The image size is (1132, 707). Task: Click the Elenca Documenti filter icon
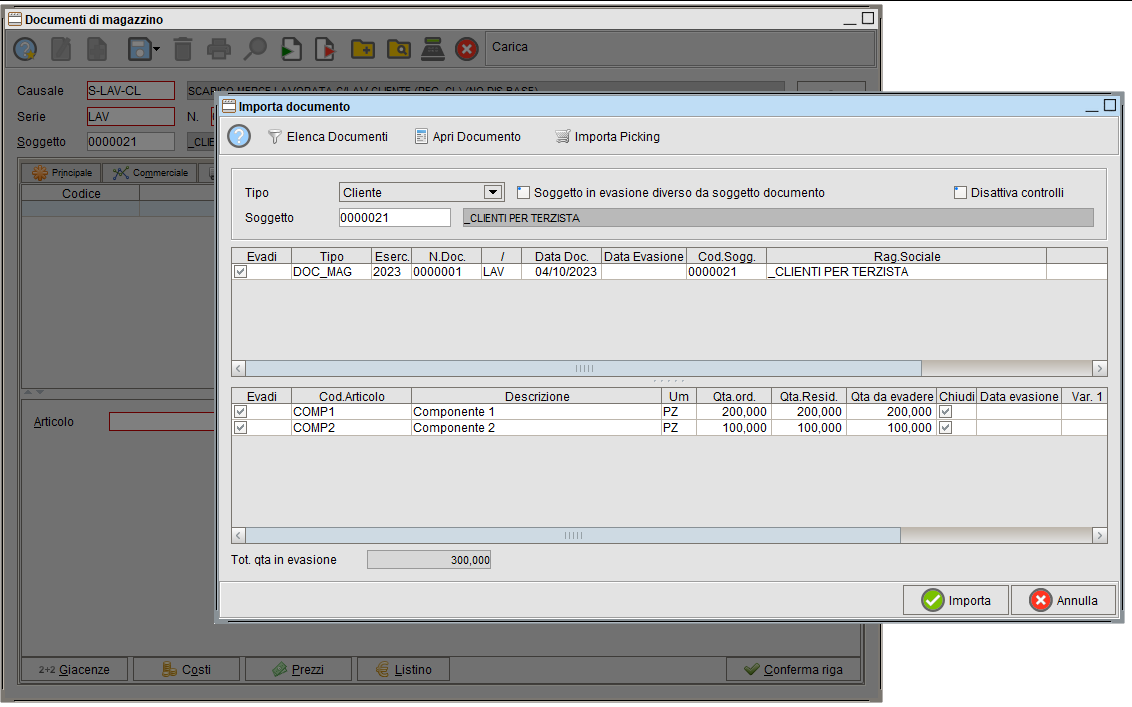(275, 137)
